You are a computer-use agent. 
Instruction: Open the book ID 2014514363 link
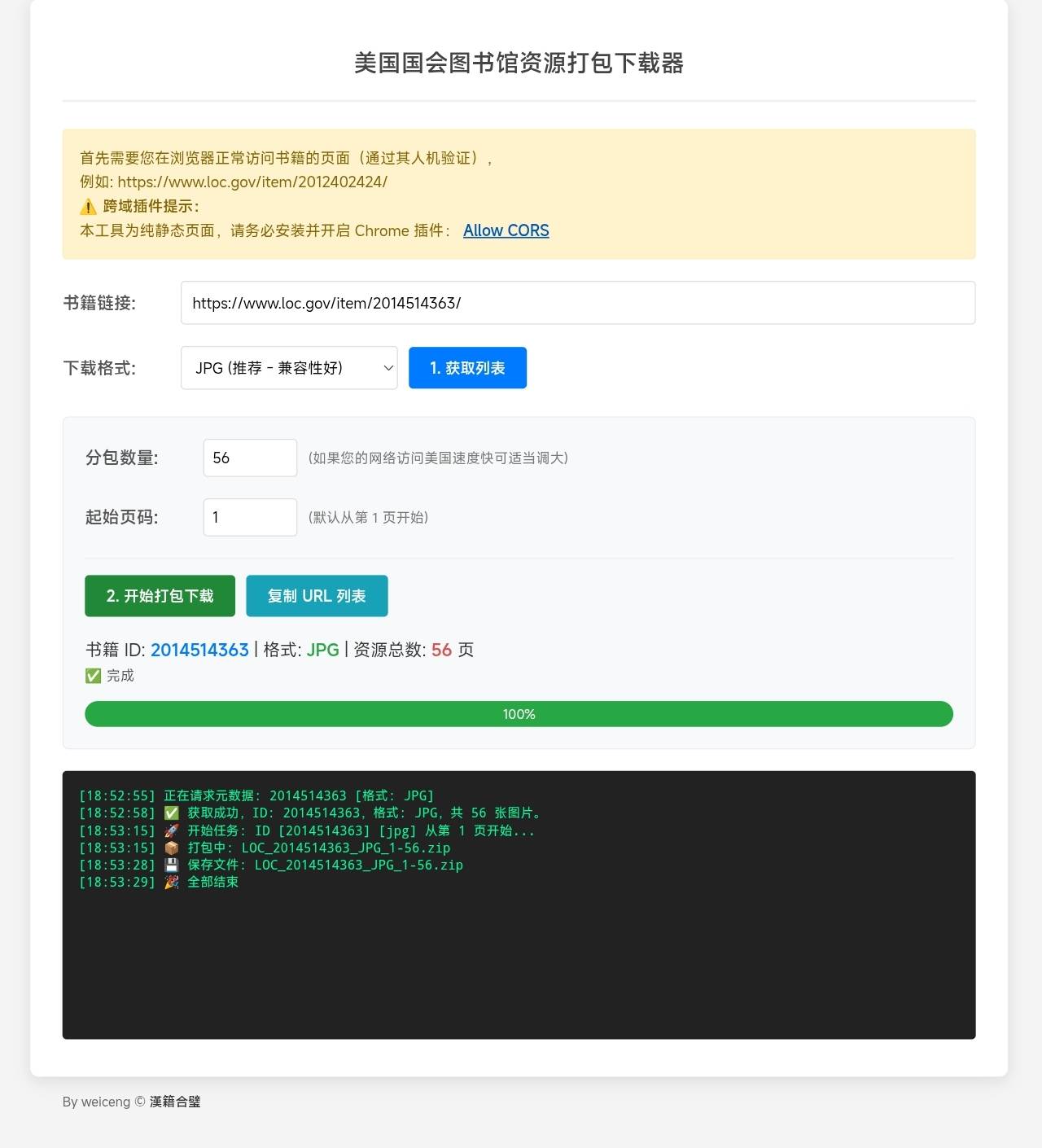199,650
